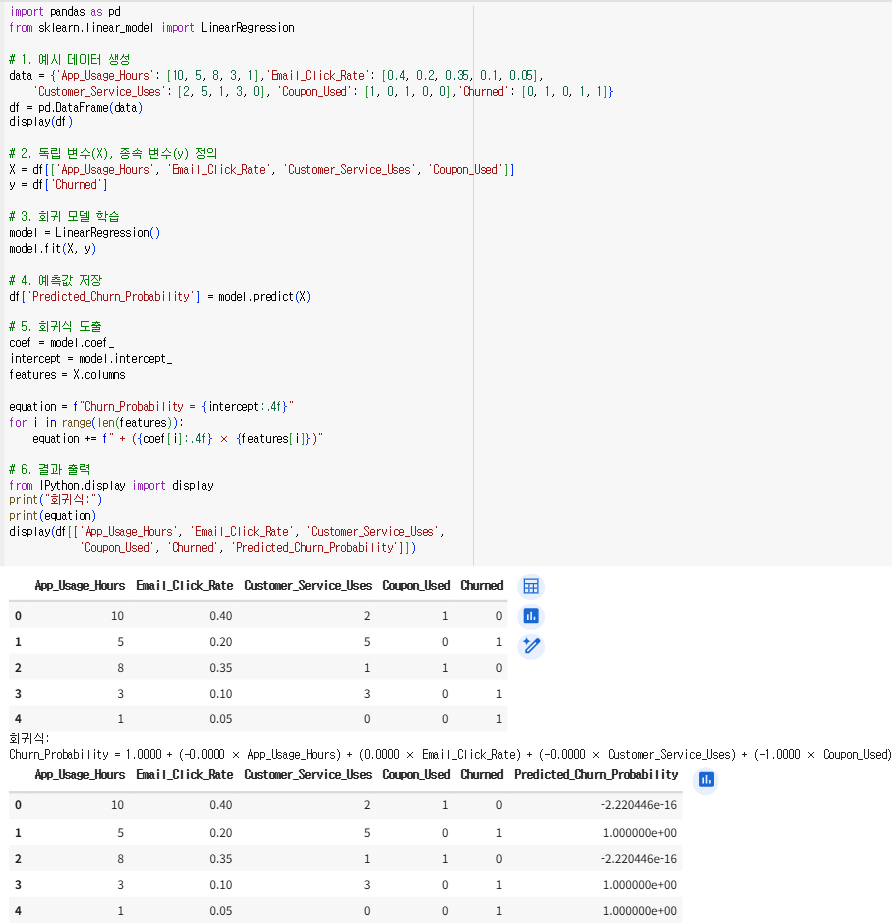Open suggested charts icon beside first table

pos(530,616)
